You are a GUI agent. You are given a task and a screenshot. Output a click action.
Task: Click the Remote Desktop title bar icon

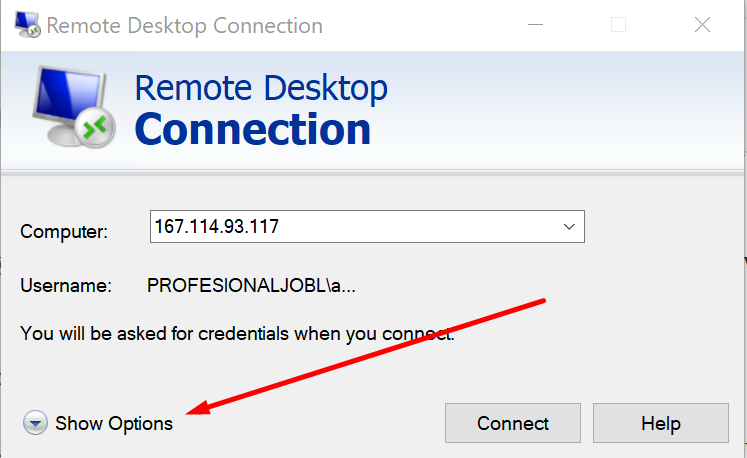[27, 25]
